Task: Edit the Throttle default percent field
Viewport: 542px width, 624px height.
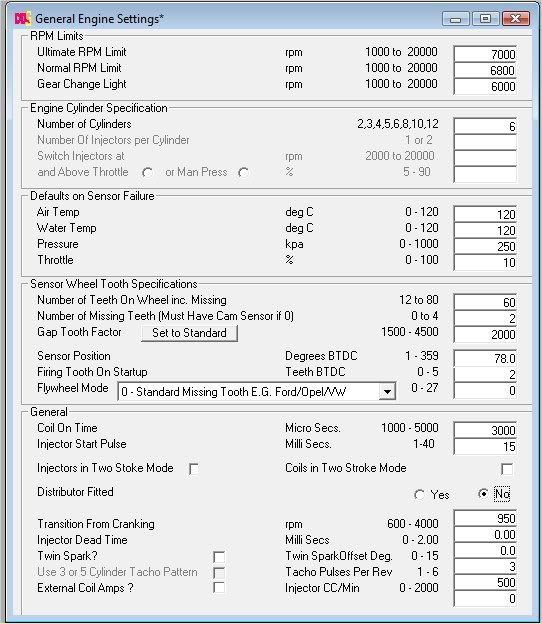Action: 485,262
